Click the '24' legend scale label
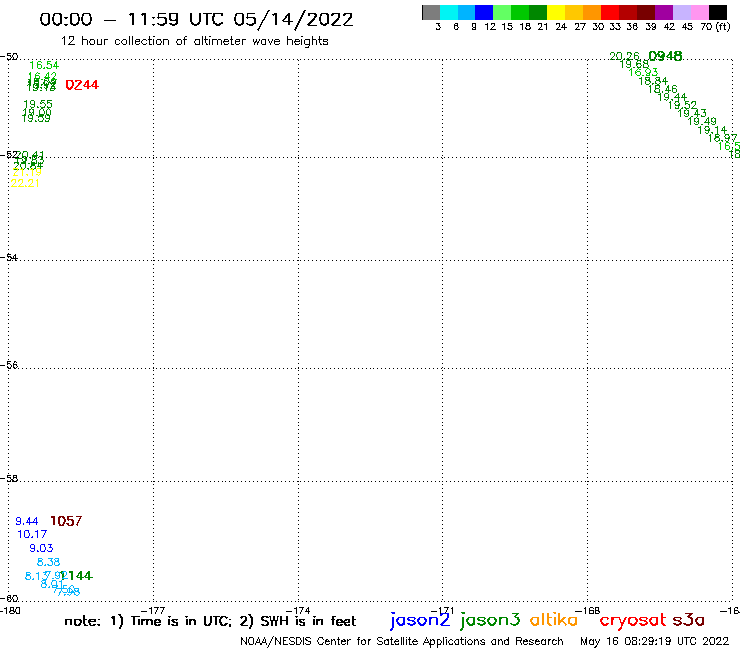Image resolution: width=740 pixels, height=650 pixels. click(x=561, y=27)
